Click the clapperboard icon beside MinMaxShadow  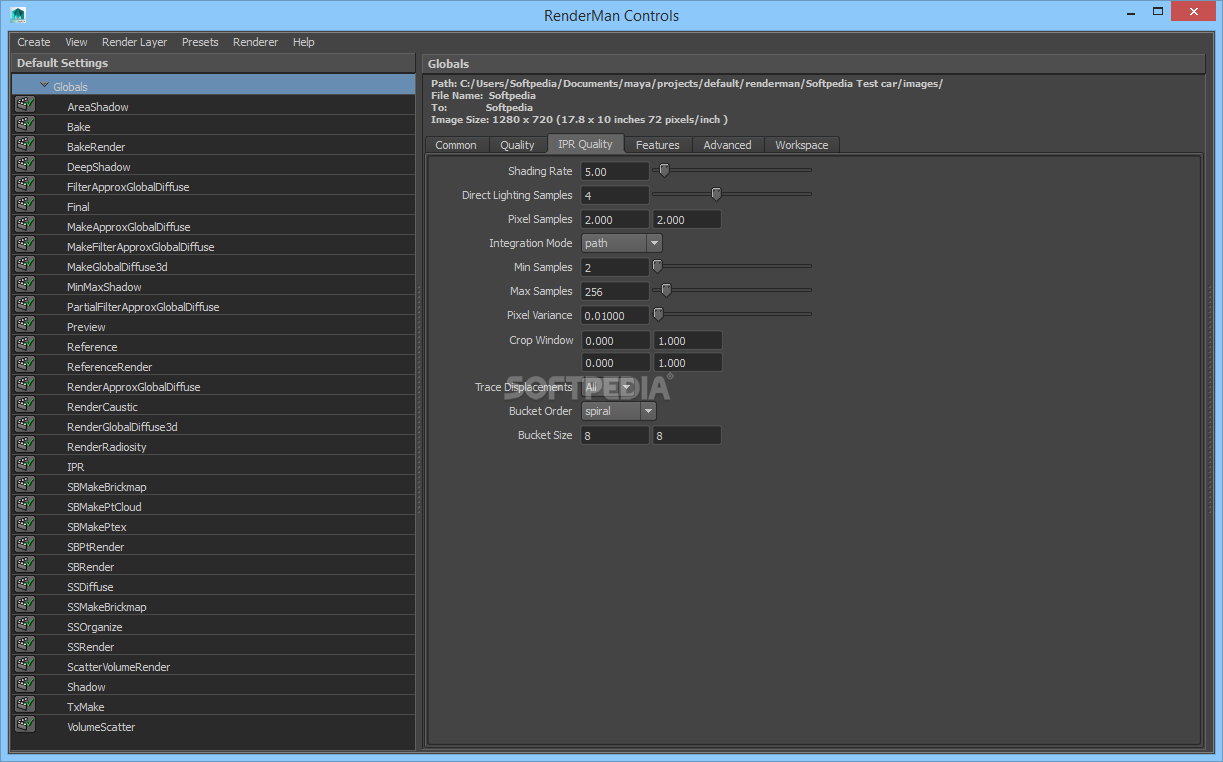(x=25, y=285)
